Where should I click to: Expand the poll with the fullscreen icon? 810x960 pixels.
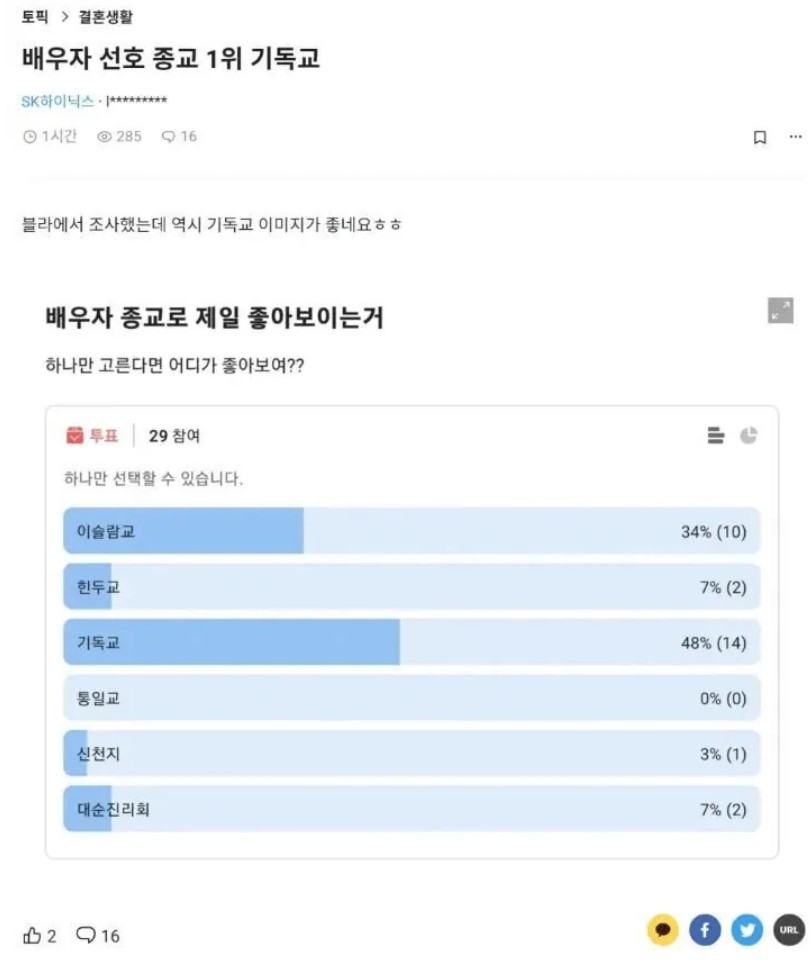pos(780,311)
